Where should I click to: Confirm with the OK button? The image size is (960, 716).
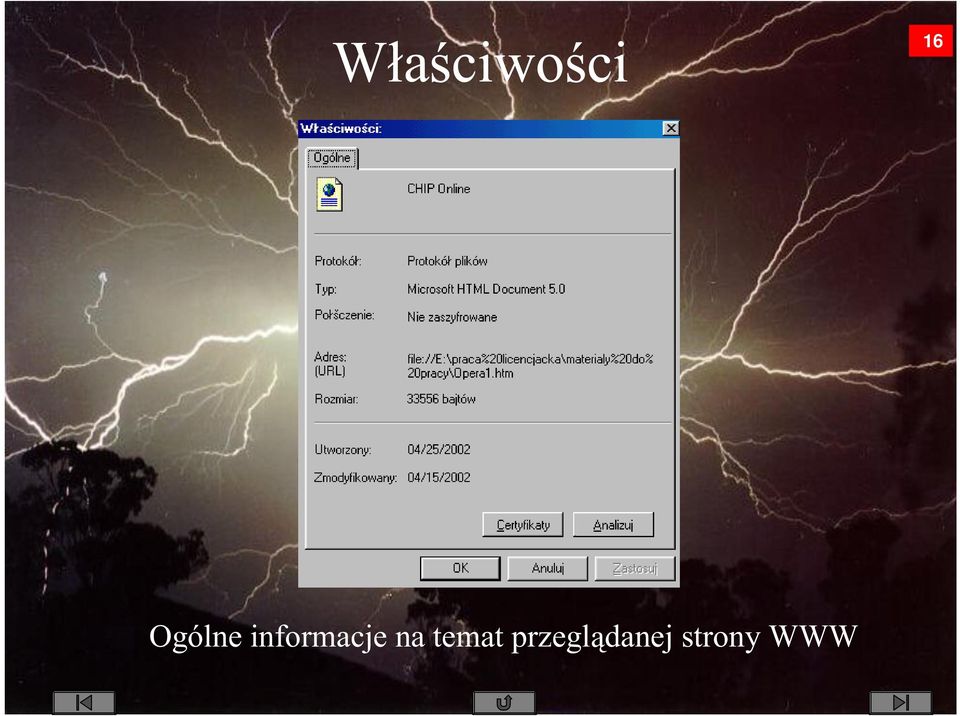[460, 568]
